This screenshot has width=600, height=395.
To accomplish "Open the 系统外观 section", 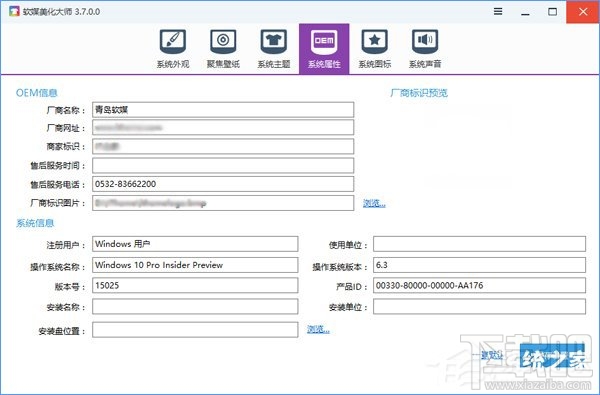I will [x=173, y=49].
